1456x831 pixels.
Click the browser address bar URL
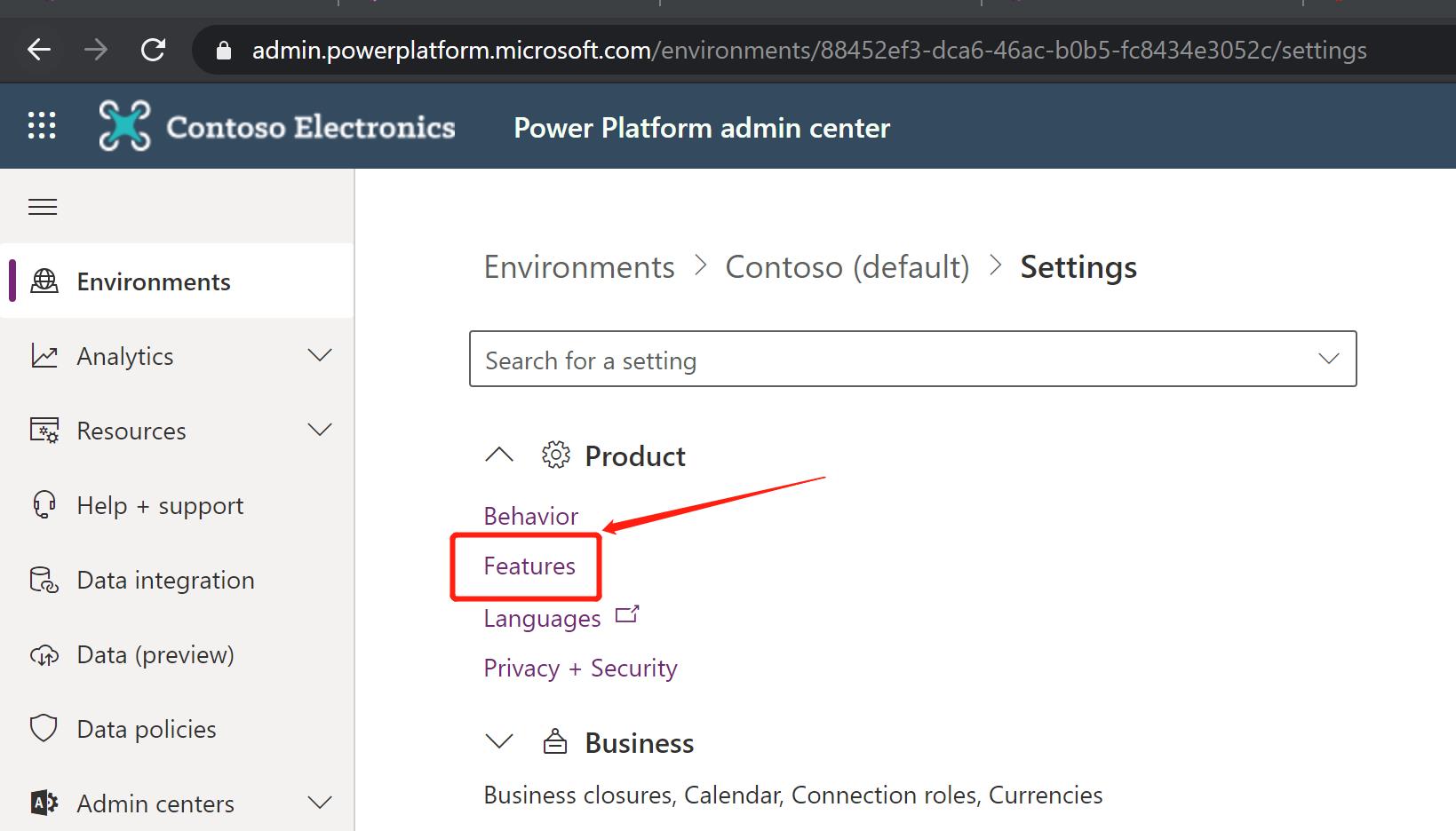(x=809, y=51)
